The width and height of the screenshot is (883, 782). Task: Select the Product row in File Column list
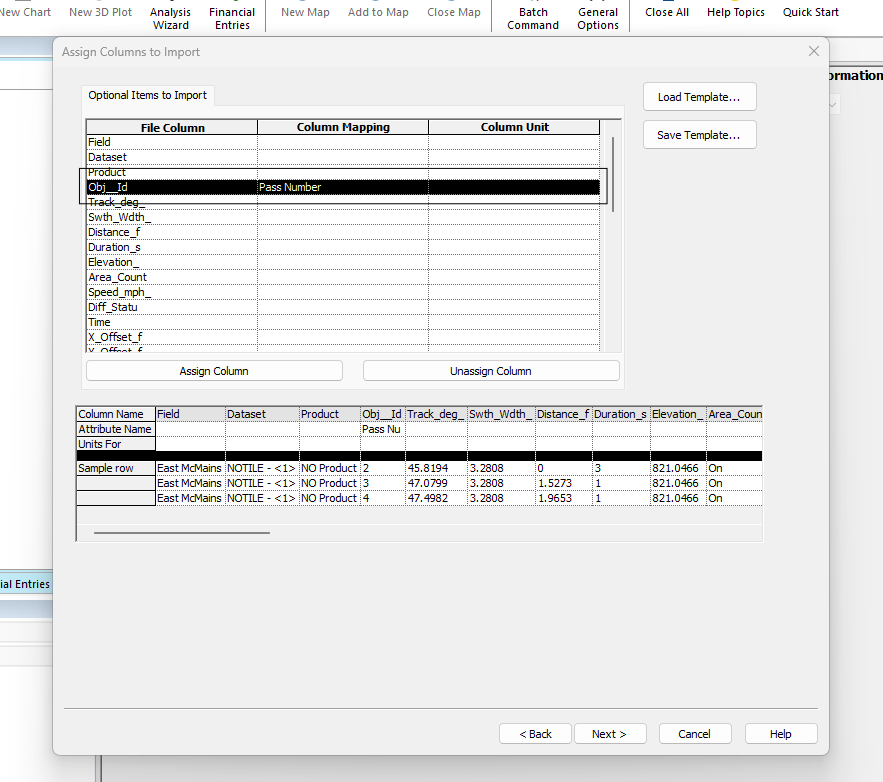click(x=343, y=172)
